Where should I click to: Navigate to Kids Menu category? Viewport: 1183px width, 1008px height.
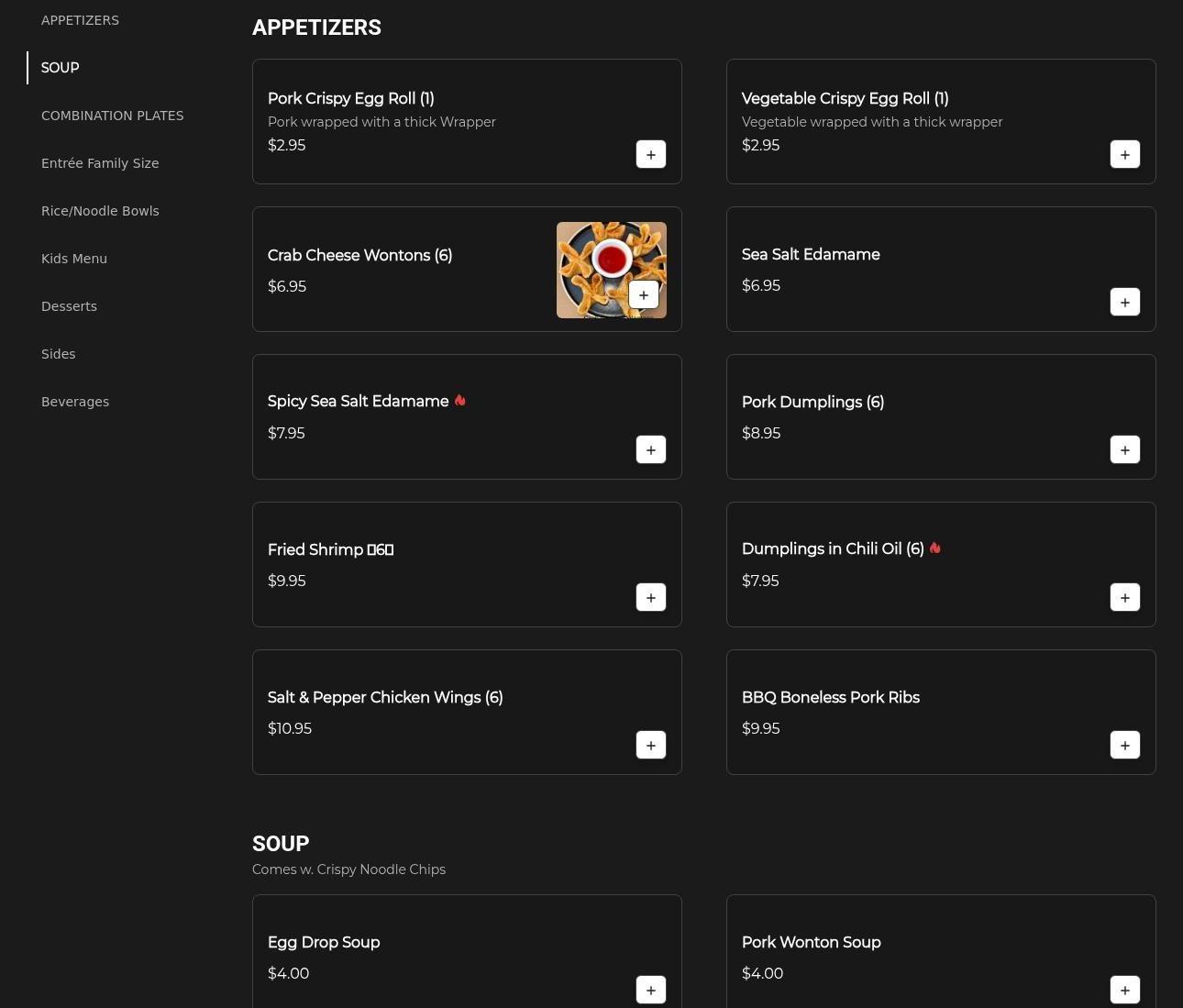[x=74, y=259]
